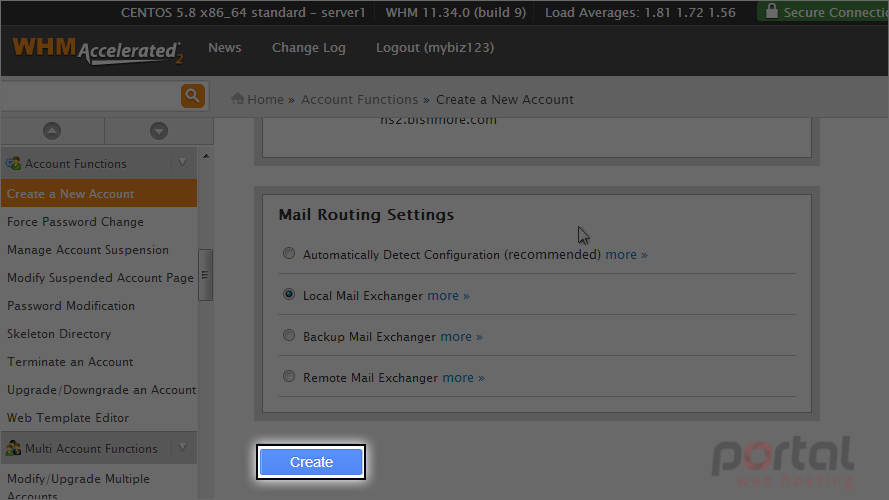
Task: Select Backup Mail Exchanger radio button
Action: pyautogui.click(x=289, y=335)
